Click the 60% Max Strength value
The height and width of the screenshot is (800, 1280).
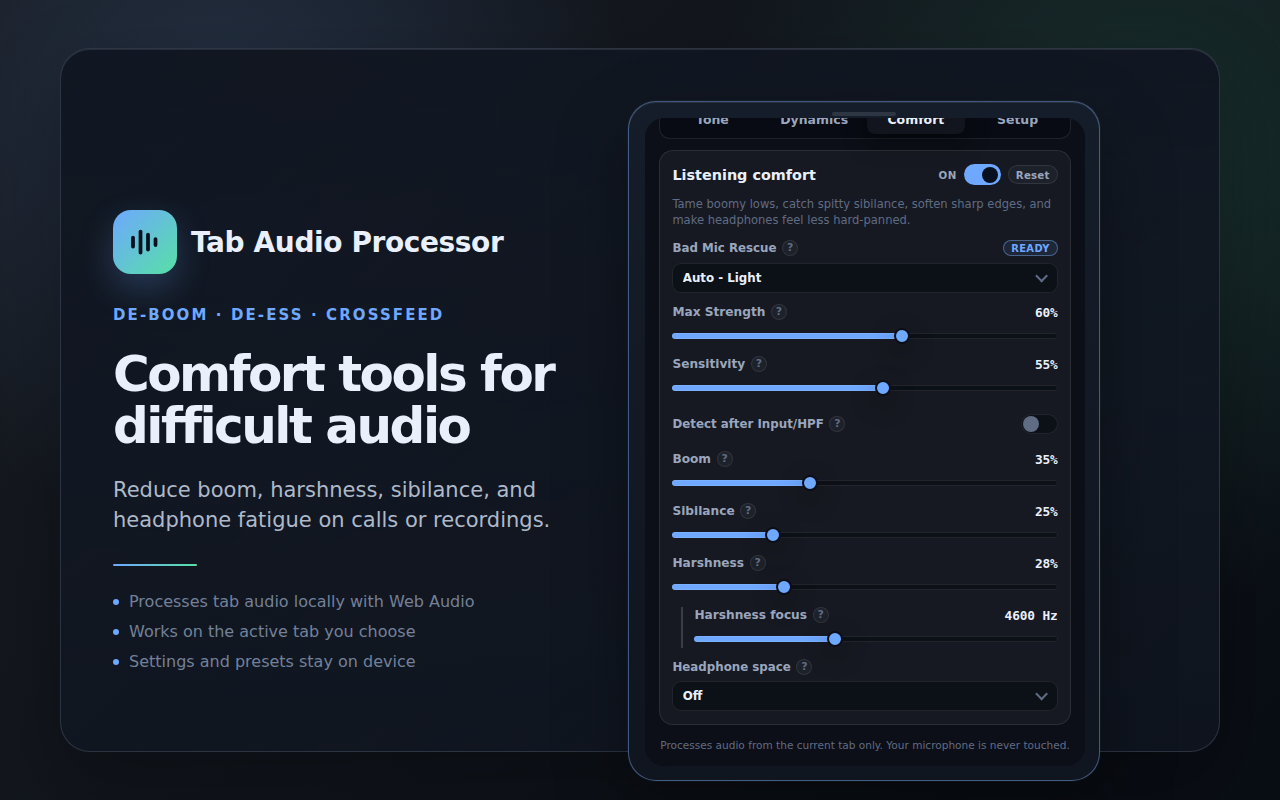[x=1046, y=313]
